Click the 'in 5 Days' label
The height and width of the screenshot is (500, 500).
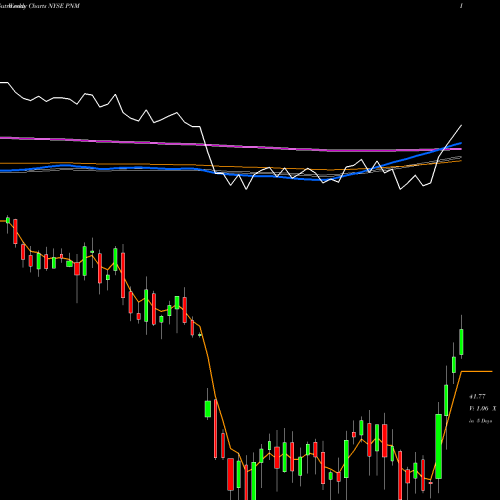pyautogui.click(x=480, y=421)
